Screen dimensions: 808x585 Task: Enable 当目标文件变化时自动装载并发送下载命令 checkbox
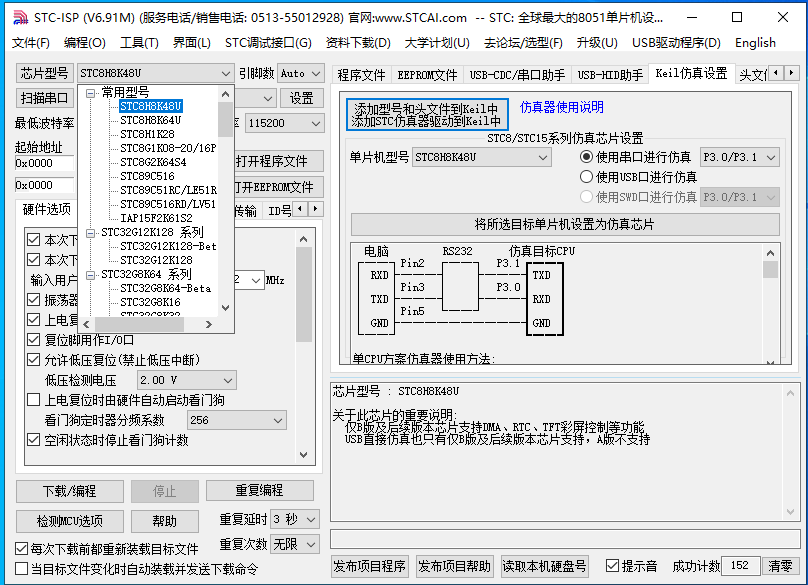pyautogui.click(x=22, y=569)
